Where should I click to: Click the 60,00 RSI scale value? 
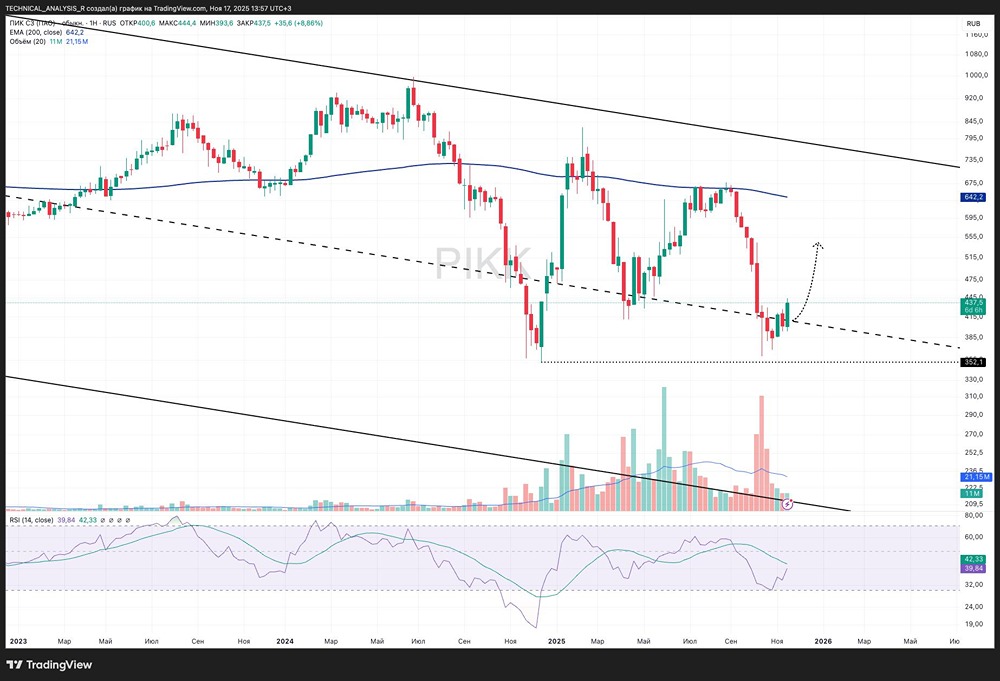point(974,537)
